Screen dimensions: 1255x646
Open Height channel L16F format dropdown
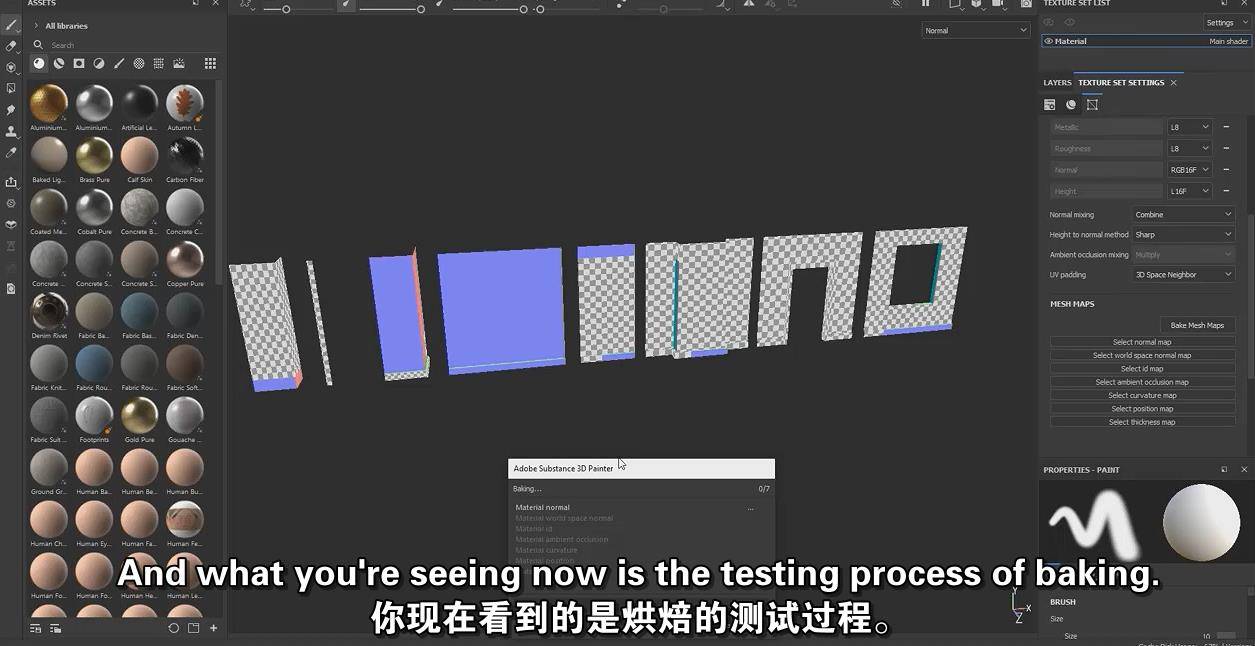1190,191
